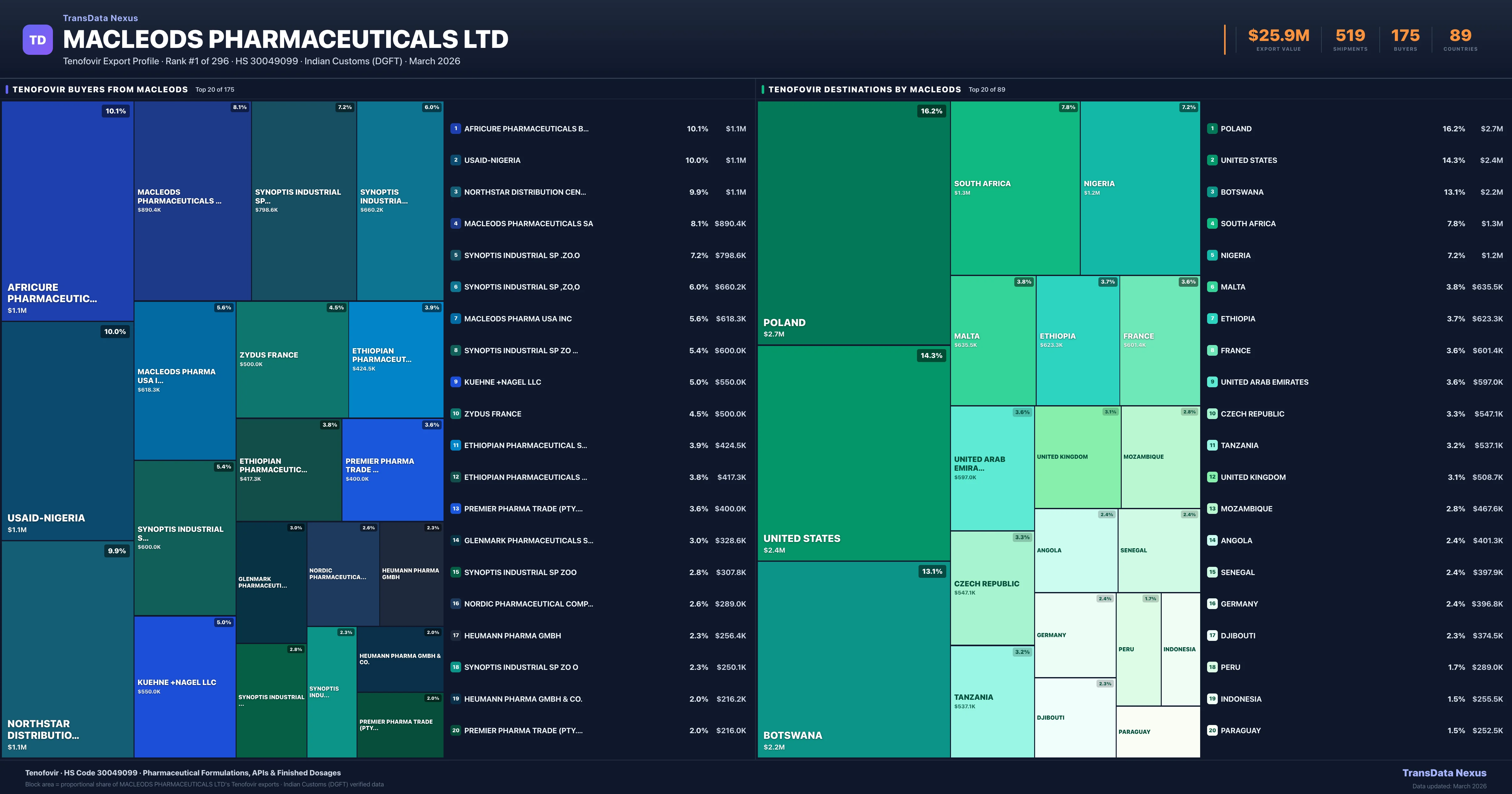Click Tenofovir Buyers From Macleods heading

click(x=100, y=89)
